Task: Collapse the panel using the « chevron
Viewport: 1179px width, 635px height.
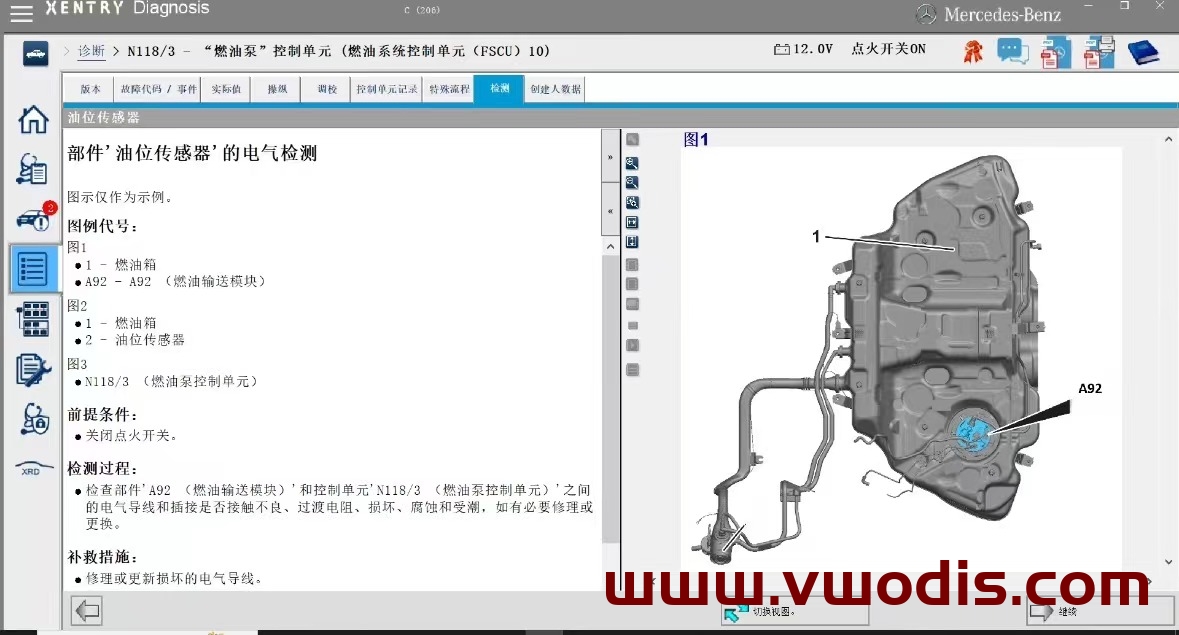Action: point(611,210)
